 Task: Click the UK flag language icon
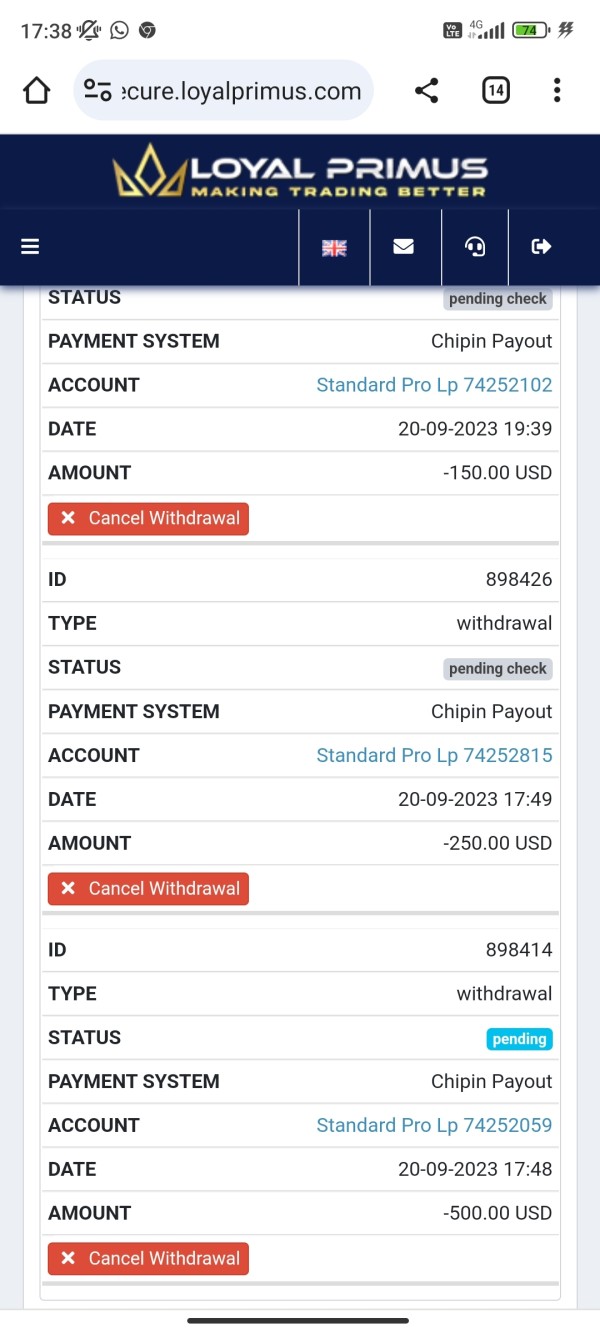[334, 247]
